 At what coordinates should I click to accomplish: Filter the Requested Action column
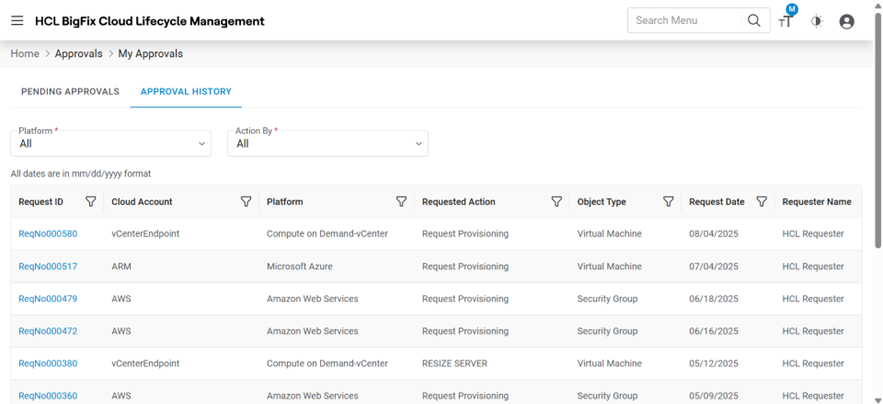(x=557, y=202)
